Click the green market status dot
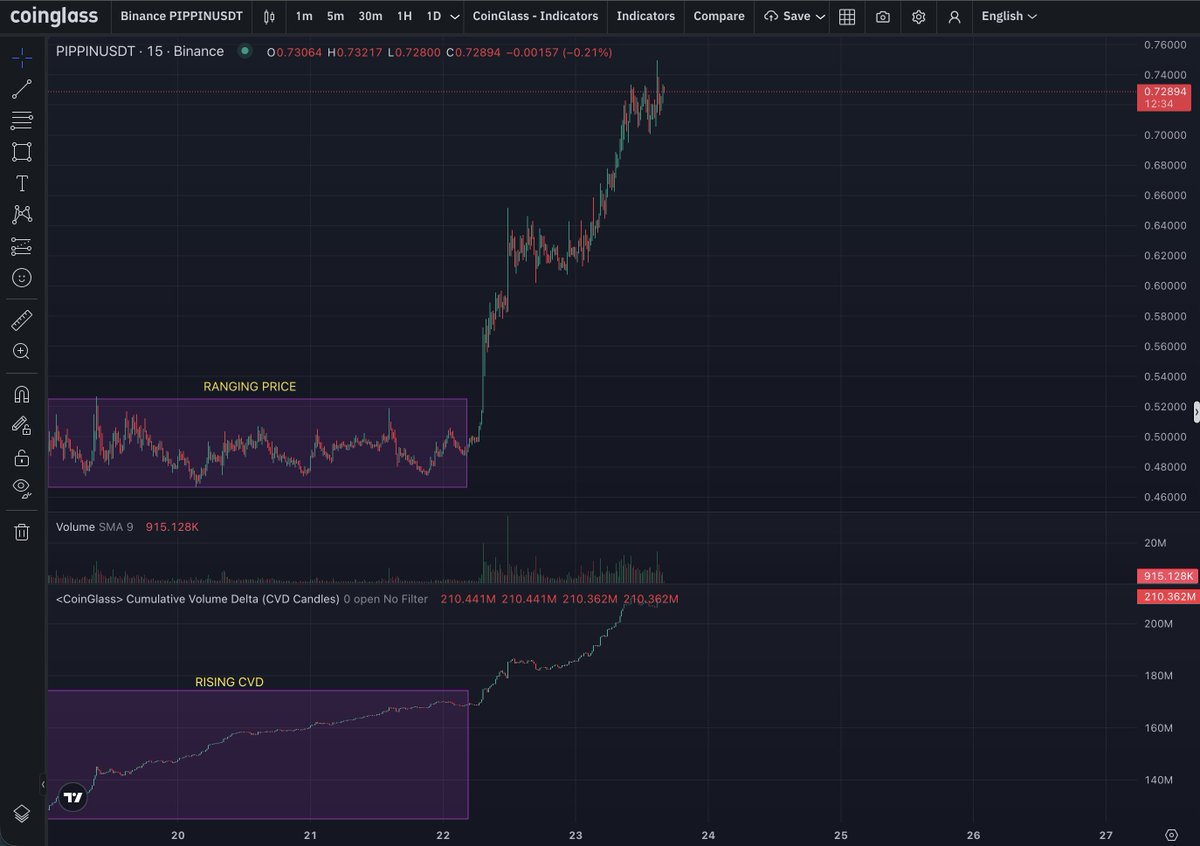1200x846 pixels. pyautogui.click(x=245, y=51)
